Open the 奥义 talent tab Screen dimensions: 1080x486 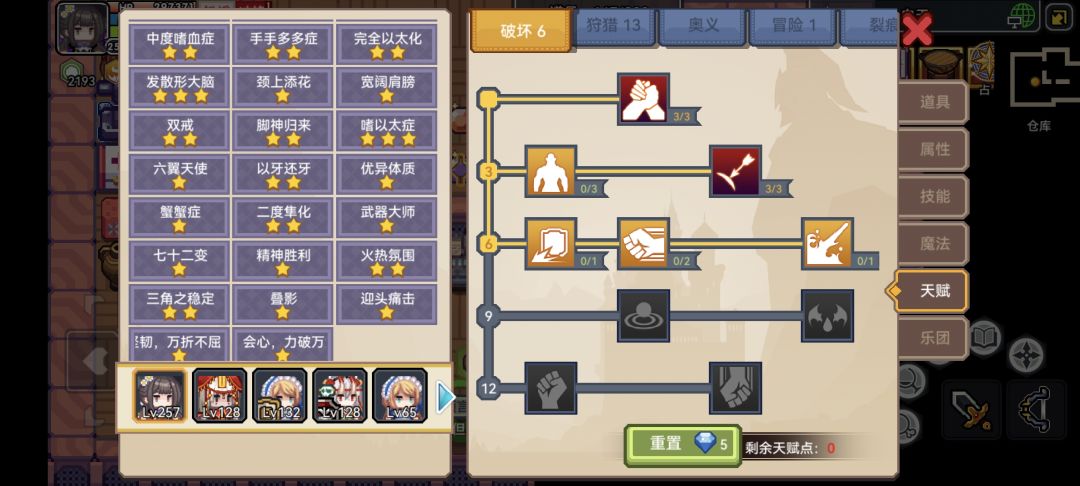703,26
